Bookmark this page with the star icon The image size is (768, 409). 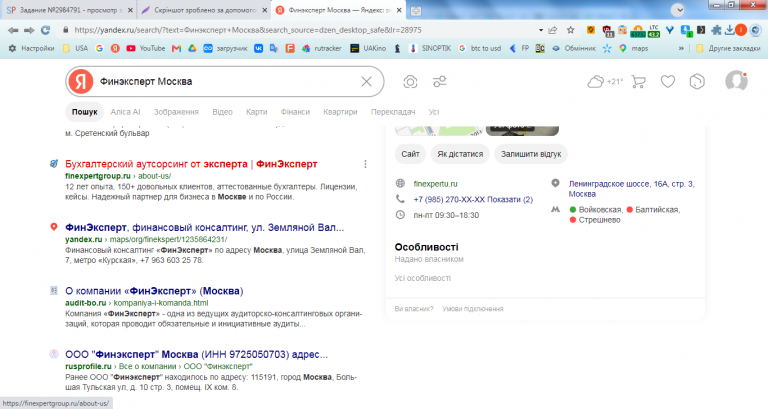pos(571,30)
